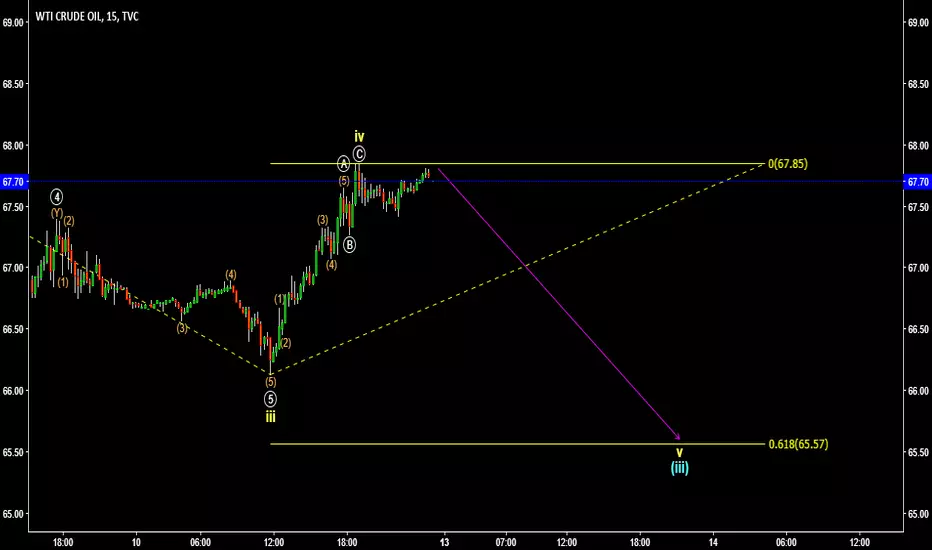
Task: Click 69.00 on the left price axis
Action: (x=13, y=23)
